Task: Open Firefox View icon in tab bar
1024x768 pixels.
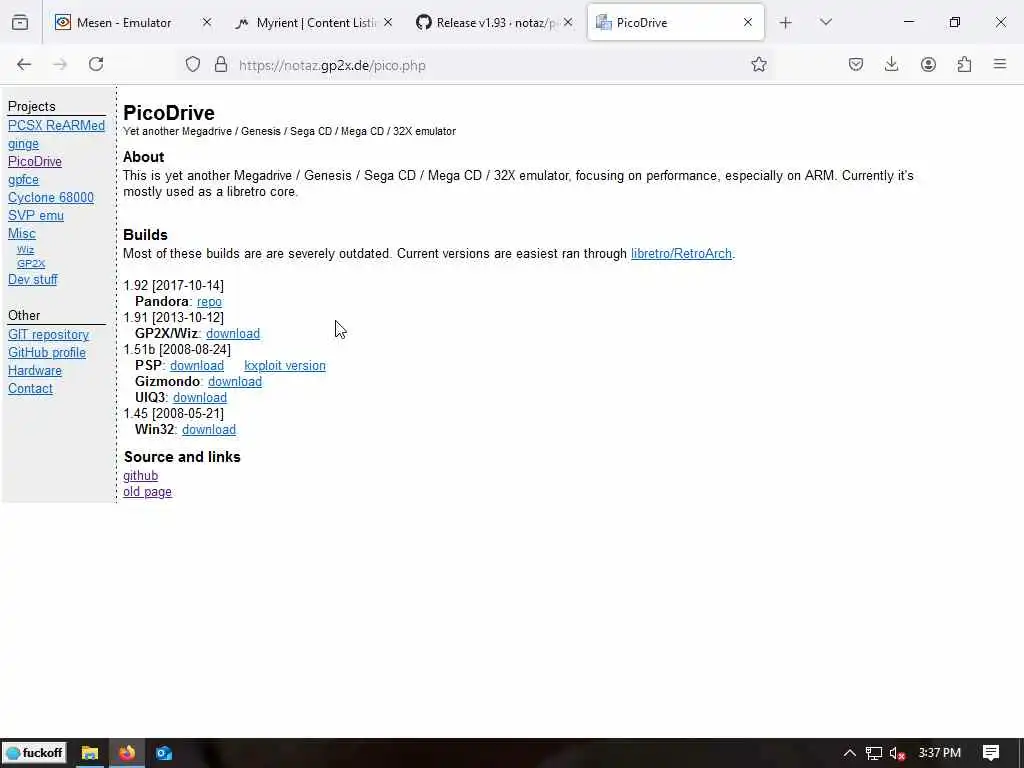Action: pyautogui.click(x=20, y=23)
